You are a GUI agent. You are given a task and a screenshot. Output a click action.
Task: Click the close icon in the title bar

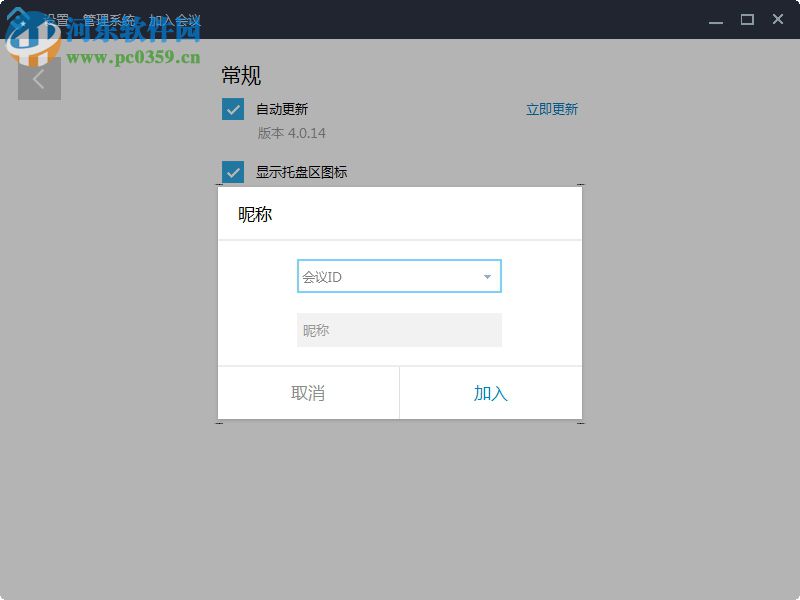[778, 19]
